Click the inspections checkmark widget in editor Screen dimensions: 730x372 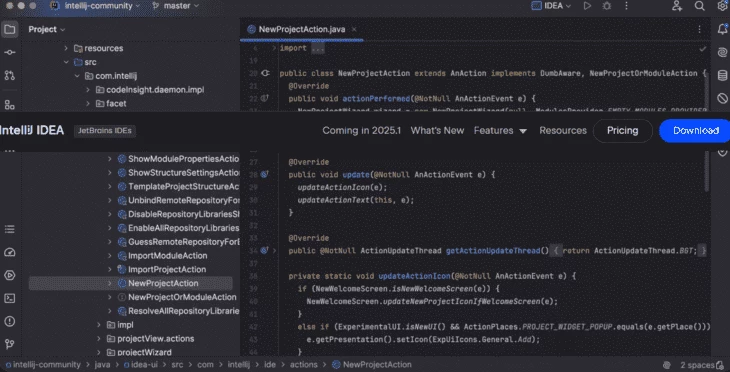[x=703, y=48]
